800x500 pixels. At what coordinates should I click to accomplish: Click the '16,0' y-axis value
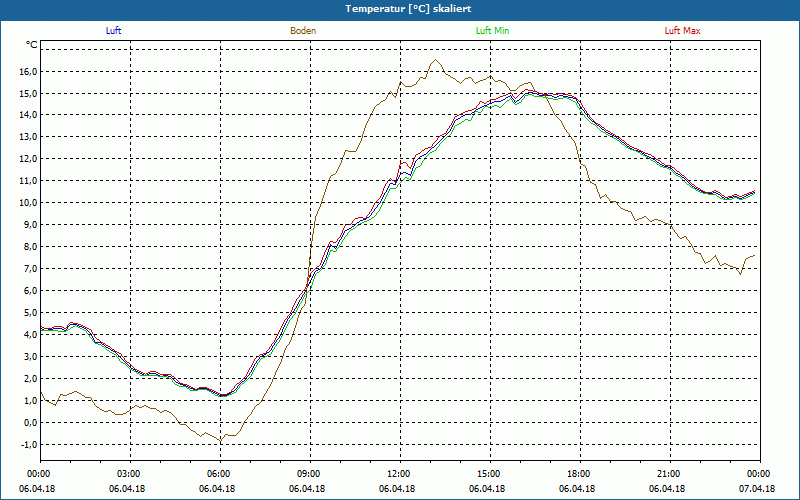(x=29, y=71)
